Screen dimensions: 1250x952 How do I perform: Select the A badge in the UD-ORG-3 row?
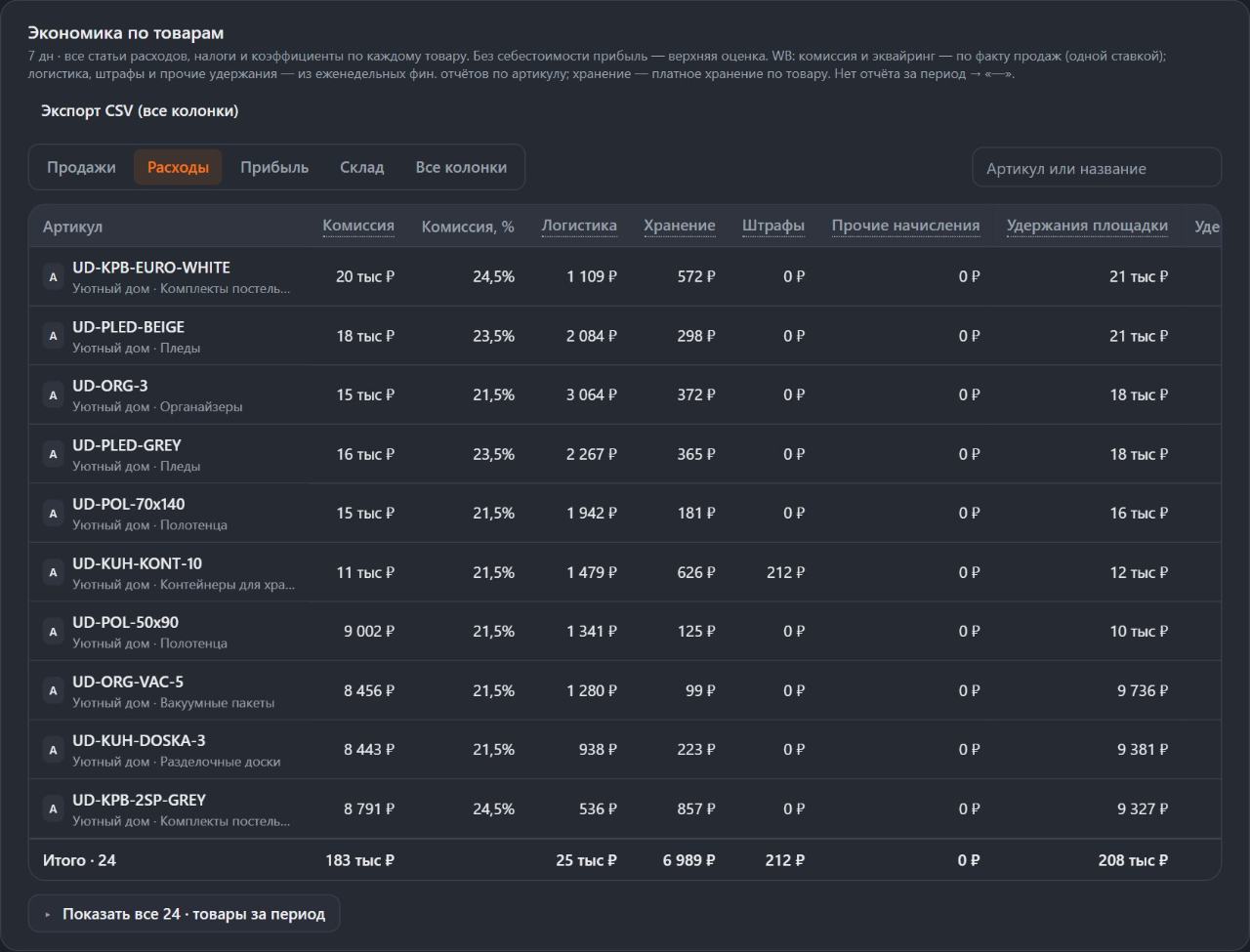(53, 395)
